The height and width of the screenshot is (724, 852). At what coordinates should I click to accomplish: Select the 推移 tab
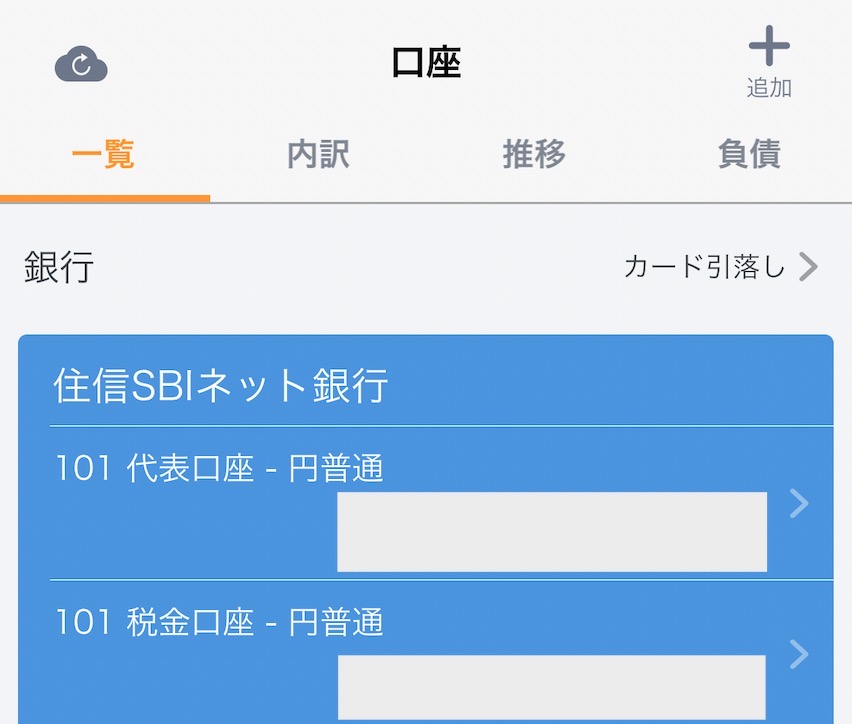[534, 155]
